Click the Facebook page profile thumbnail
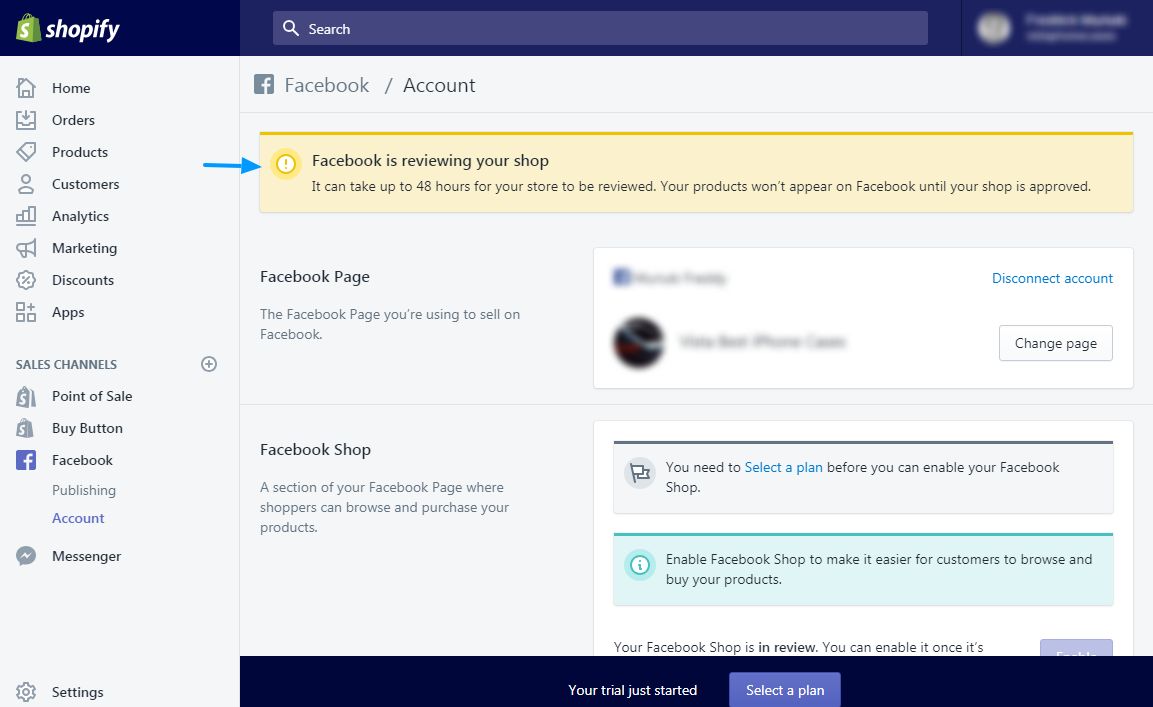The width and height of the screenshot is (1153, 707). coord(638,342)
